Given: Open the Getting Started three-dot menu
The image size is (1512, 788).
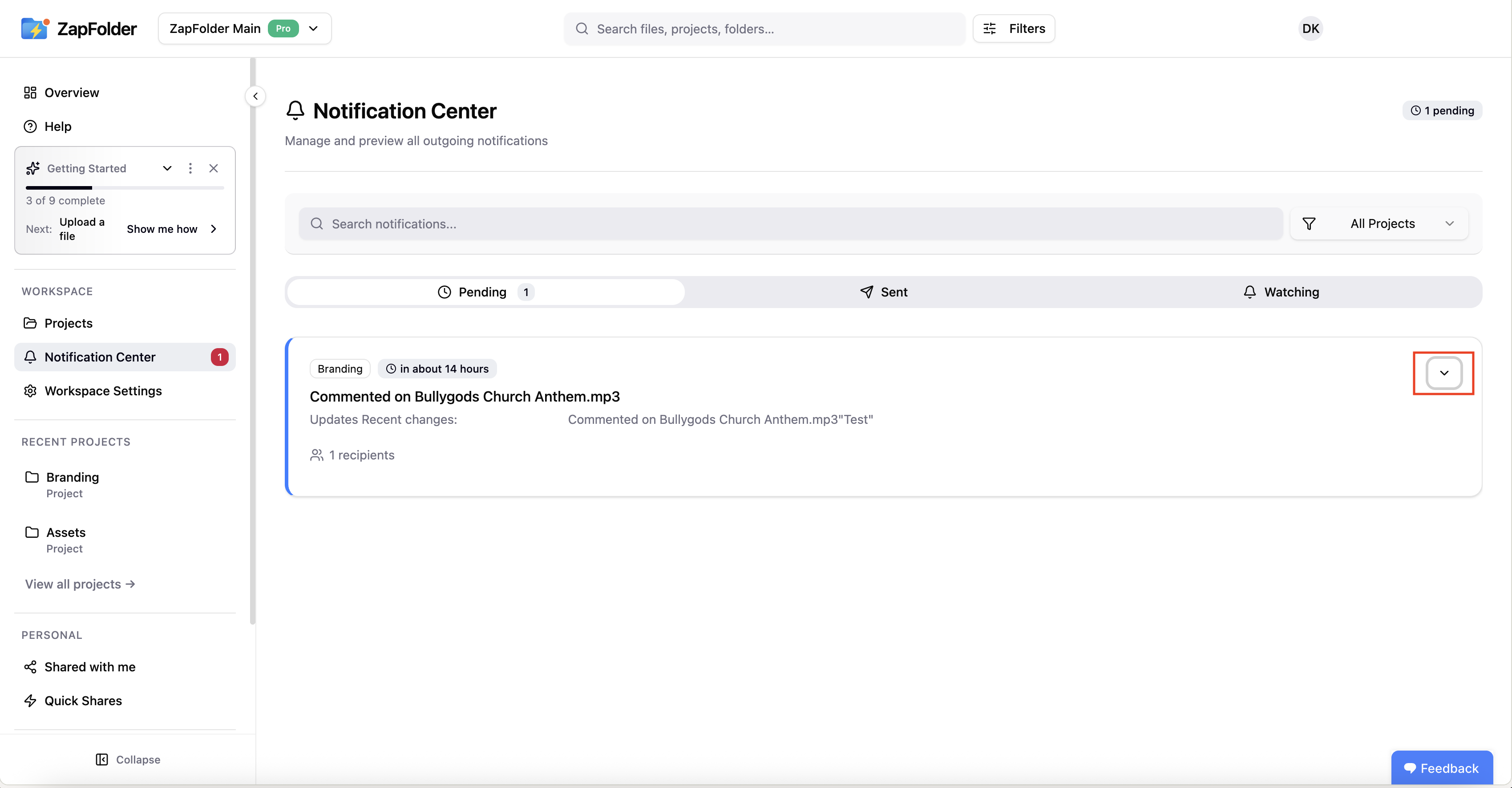Looking at the screenshot, I should 190,169.
